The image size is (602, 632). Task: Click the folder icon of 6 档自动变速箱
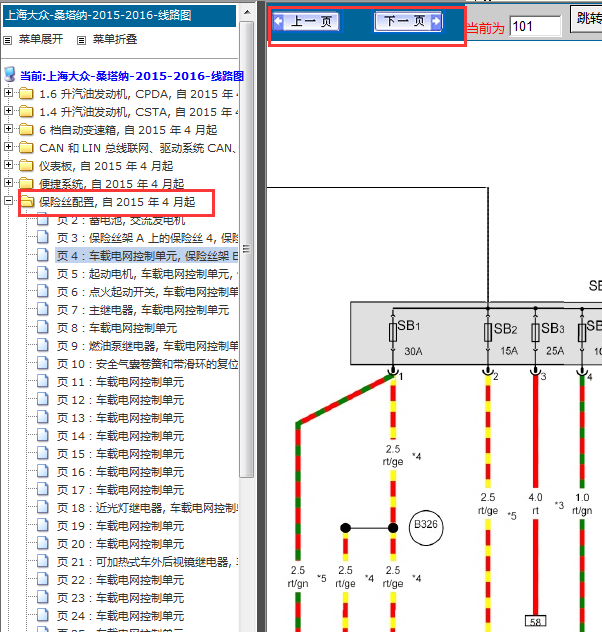pos(27,129)
